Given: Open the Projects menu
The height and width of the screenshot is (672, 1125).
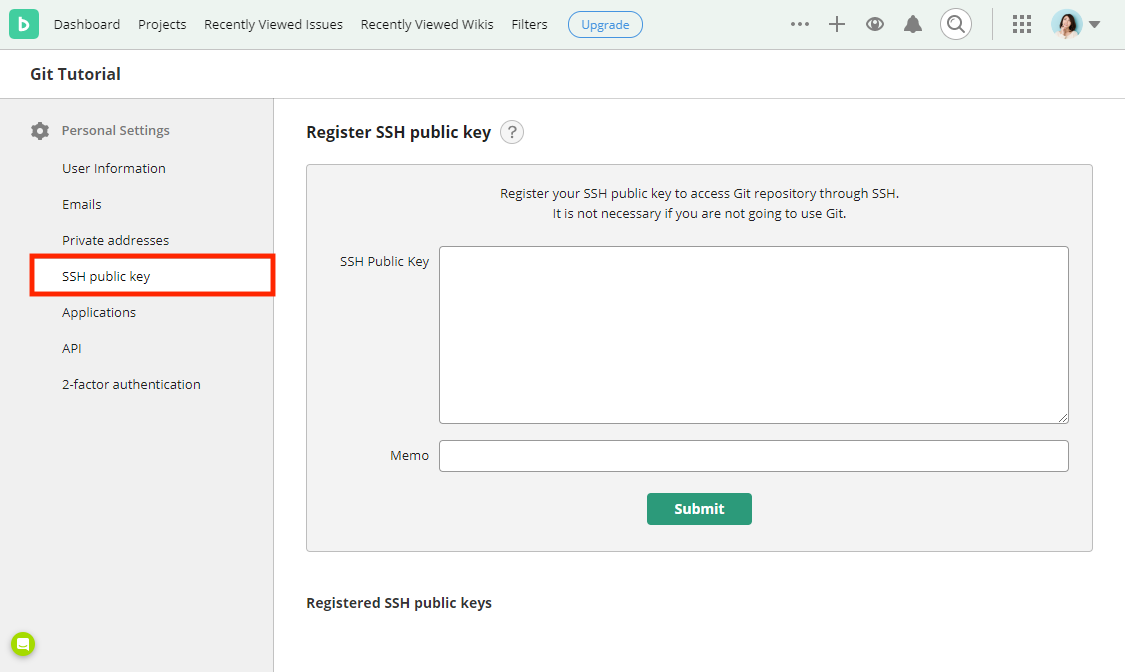Looking at the screenshot, I should point(162,24).
